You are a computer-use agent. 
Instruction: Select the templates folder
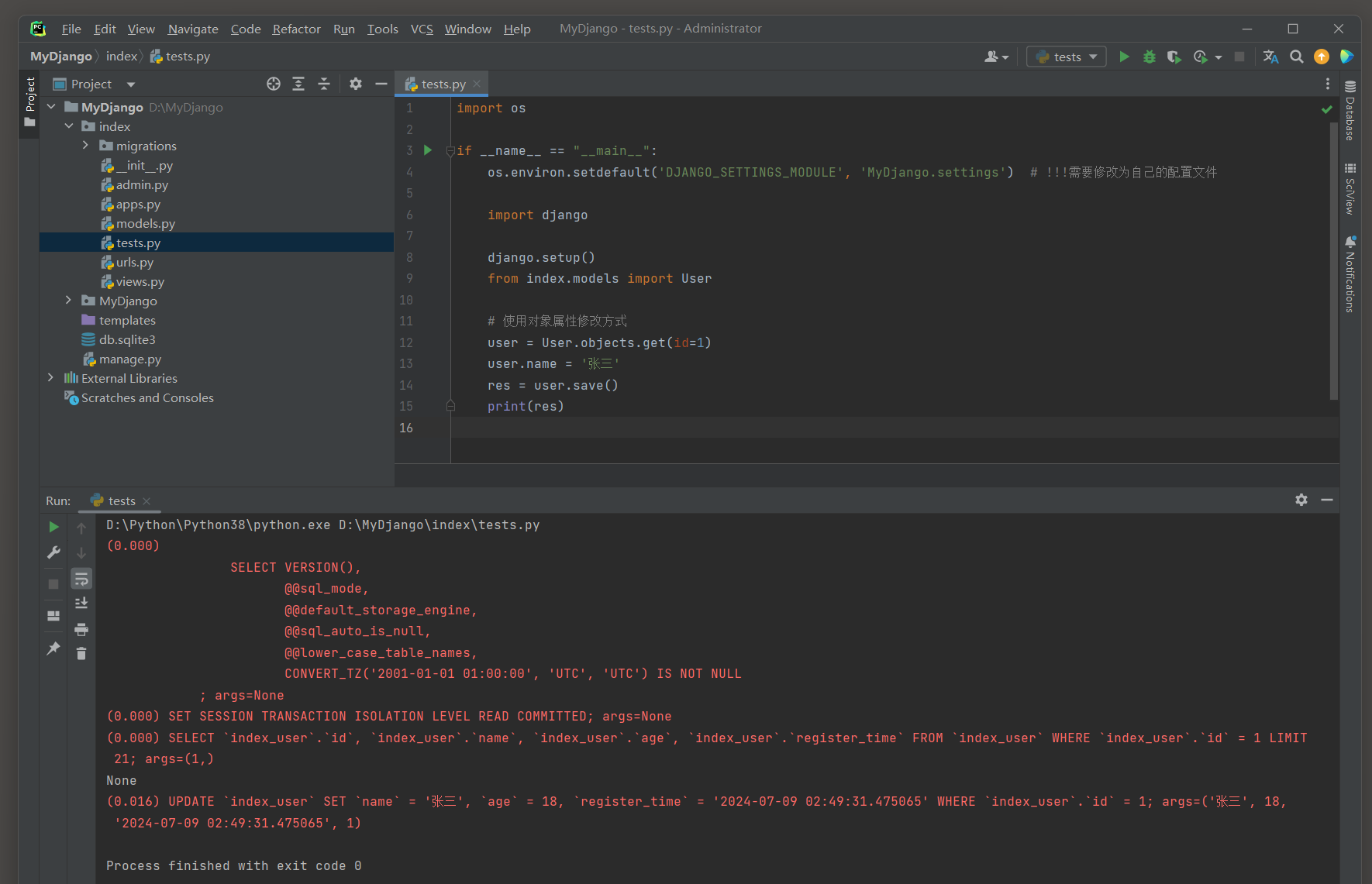tap(127, 320)
